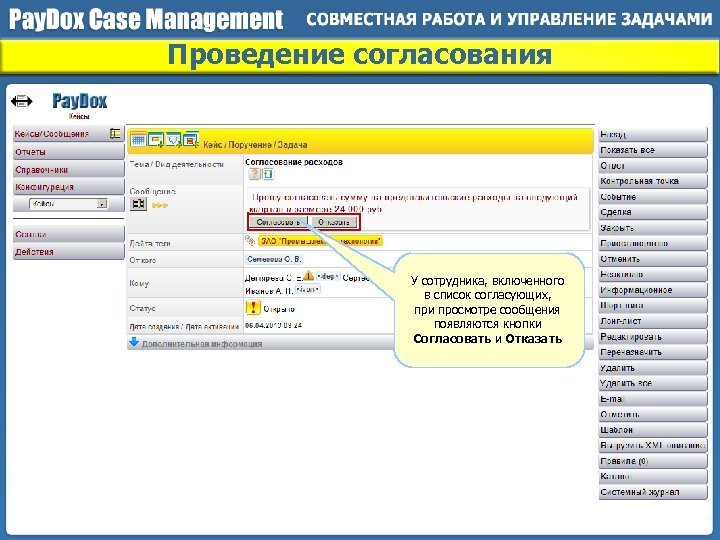Image resolution: width=720 pixels, height=540 pixels.
Task: Click the Удалить все button
Action: [x=652, y=383]
